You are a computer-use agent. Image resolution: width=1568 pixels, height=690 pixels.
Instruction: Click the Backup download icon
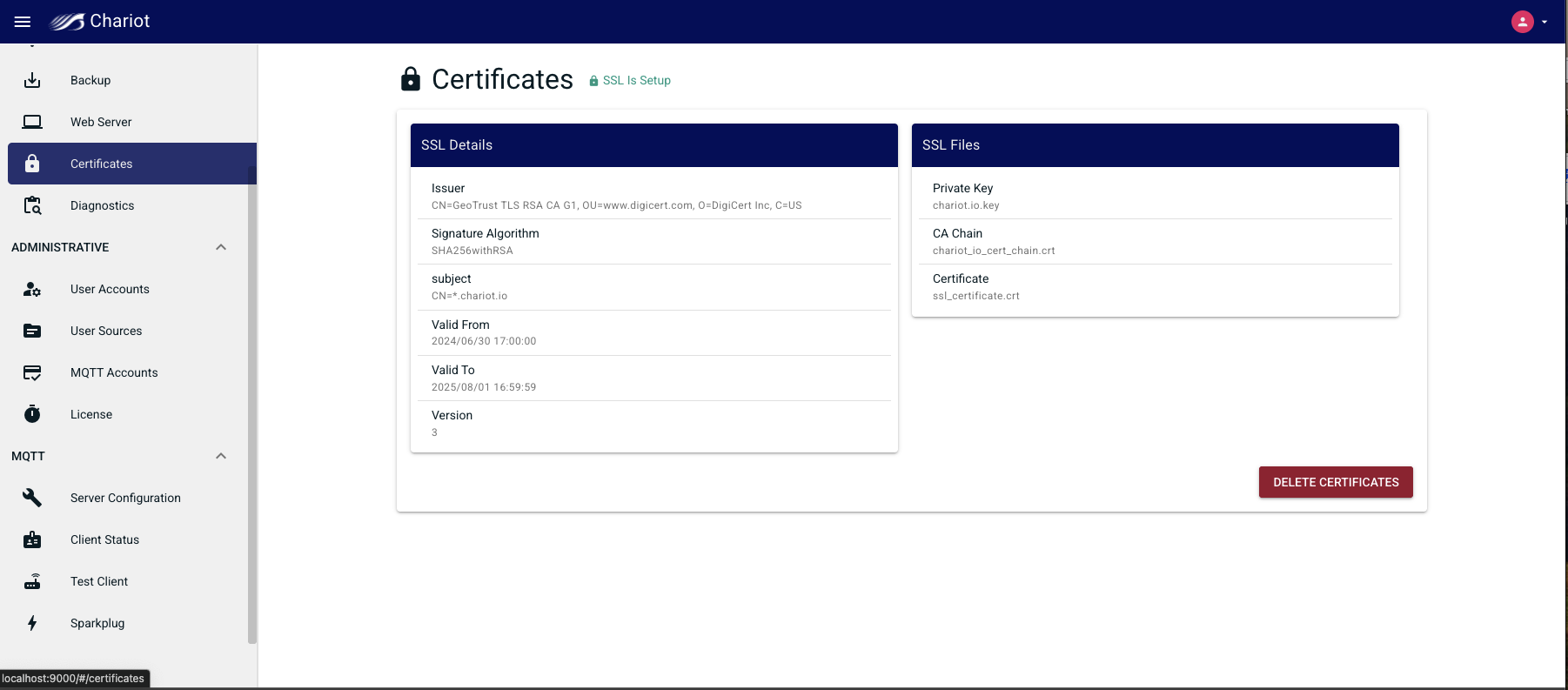pyautogui.click(x=32, y=80)
